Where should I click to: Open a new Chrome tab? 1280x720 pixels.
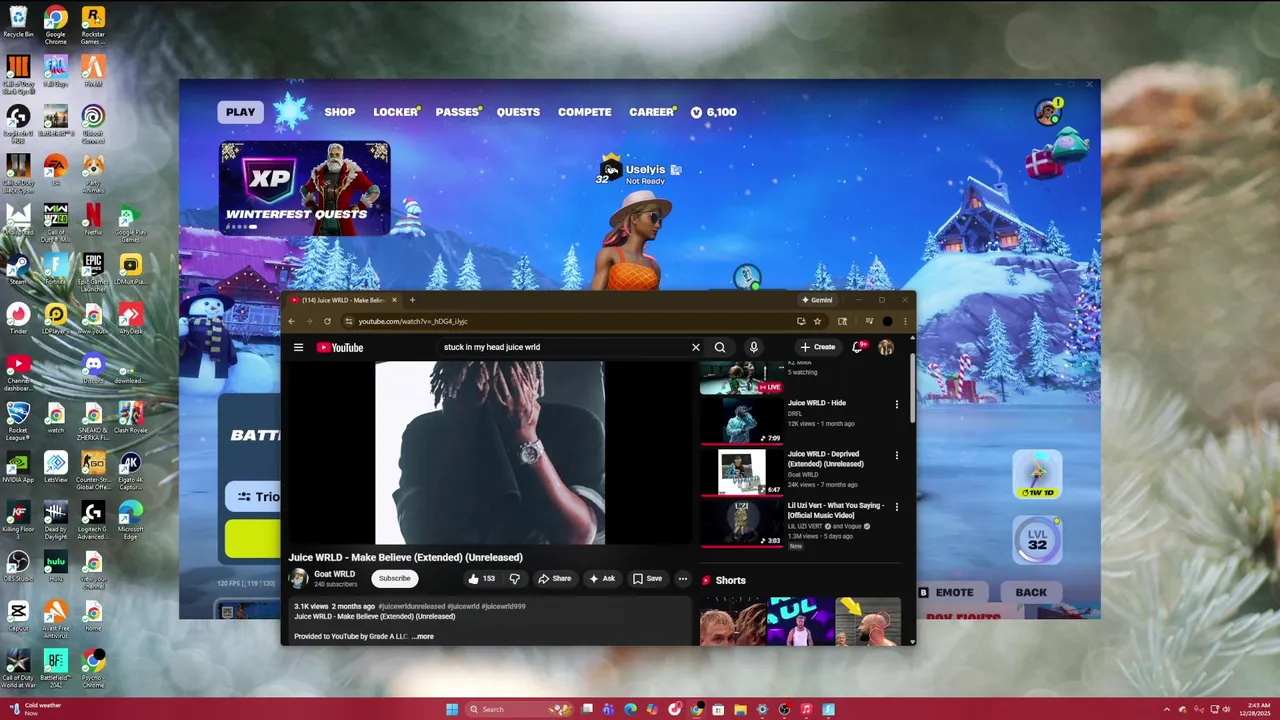[x=412, y=300]
